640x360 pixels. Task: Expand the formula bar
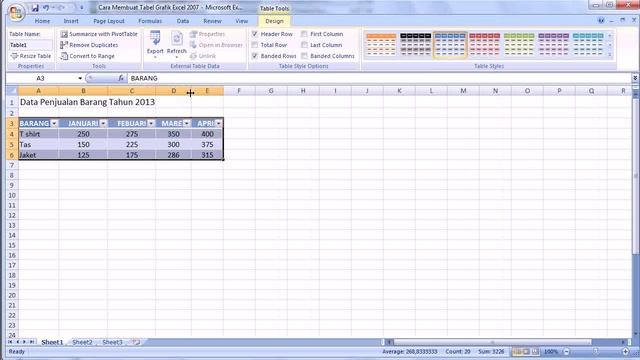point(635,78)
